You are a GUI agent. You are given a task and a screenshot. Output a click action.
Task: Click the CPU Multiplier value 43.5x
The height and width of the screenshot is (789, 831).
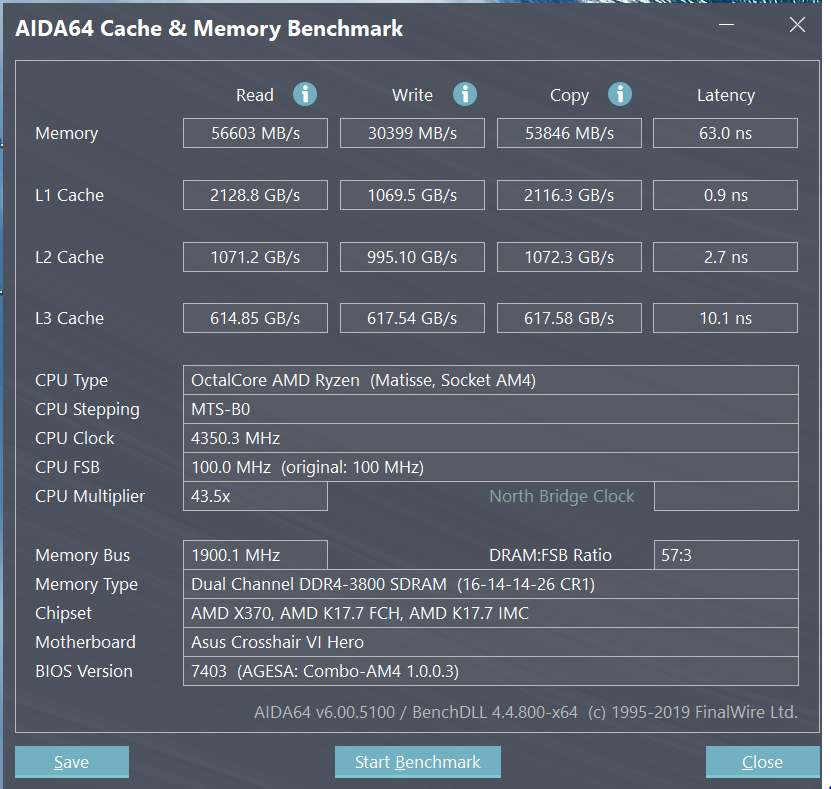255,496
